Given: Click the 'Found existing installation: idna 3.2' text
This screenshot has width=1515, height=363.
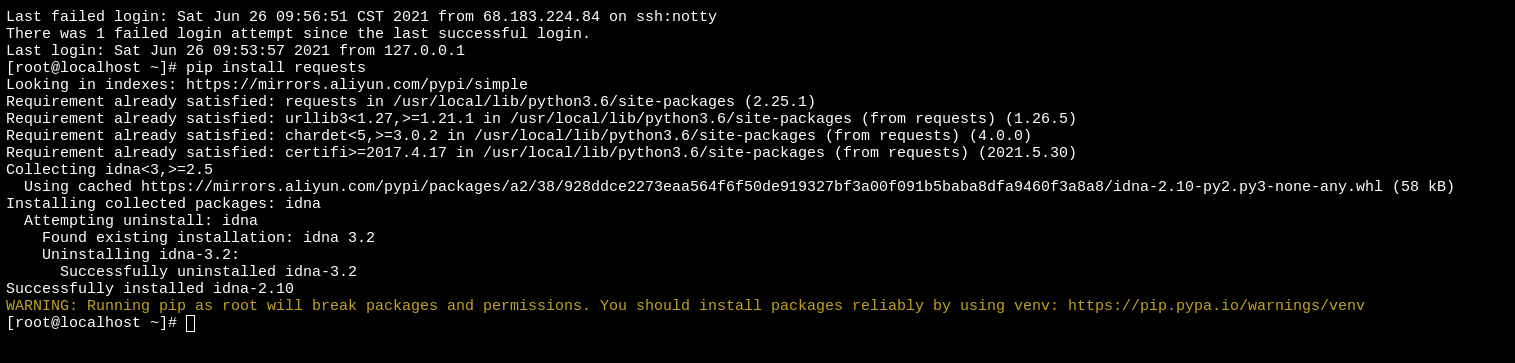Looking at the screenshot, I should [209, 238].
